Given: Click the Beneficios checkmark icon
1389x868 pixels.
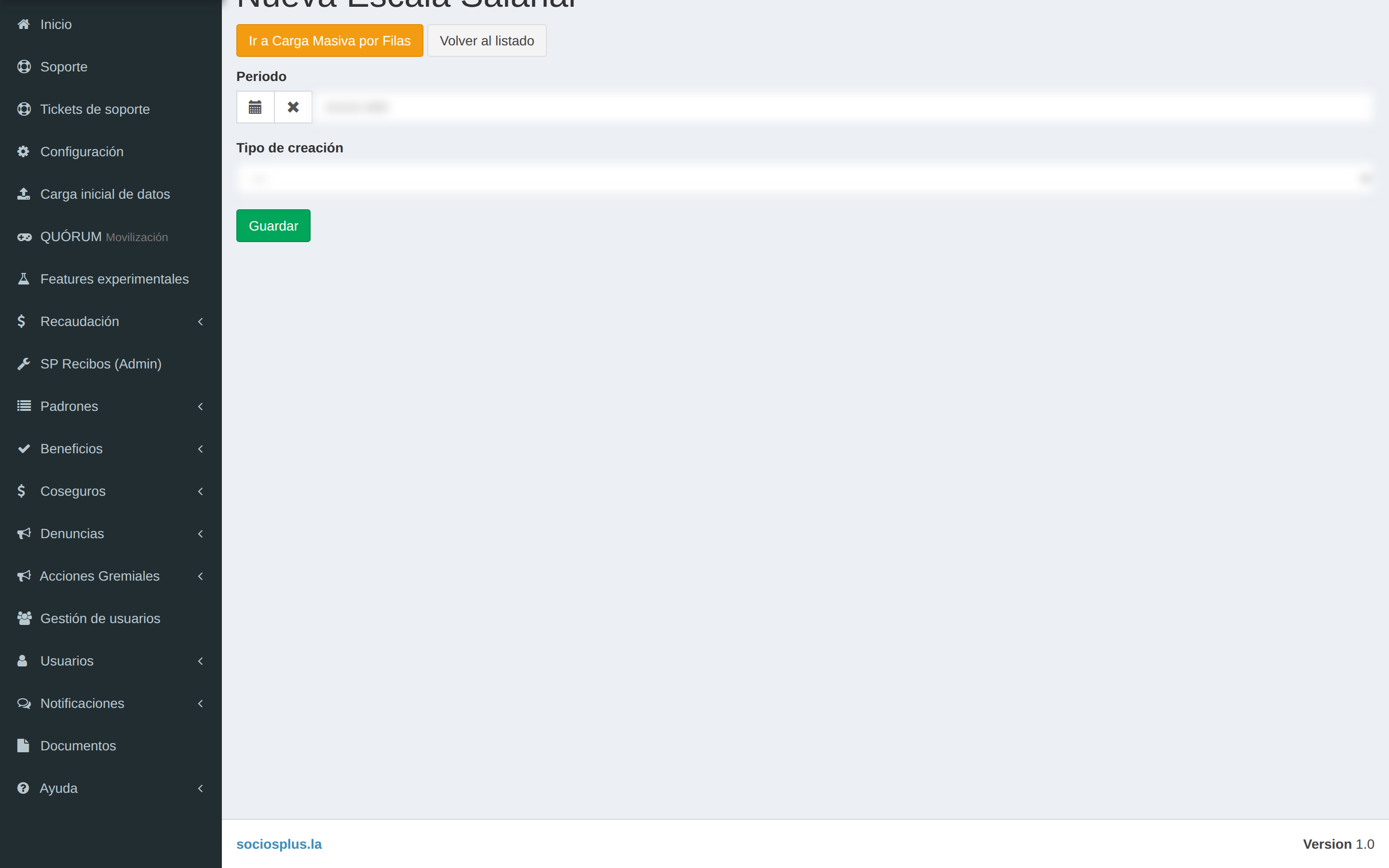Looking at the screenshot, I should 24,449.
